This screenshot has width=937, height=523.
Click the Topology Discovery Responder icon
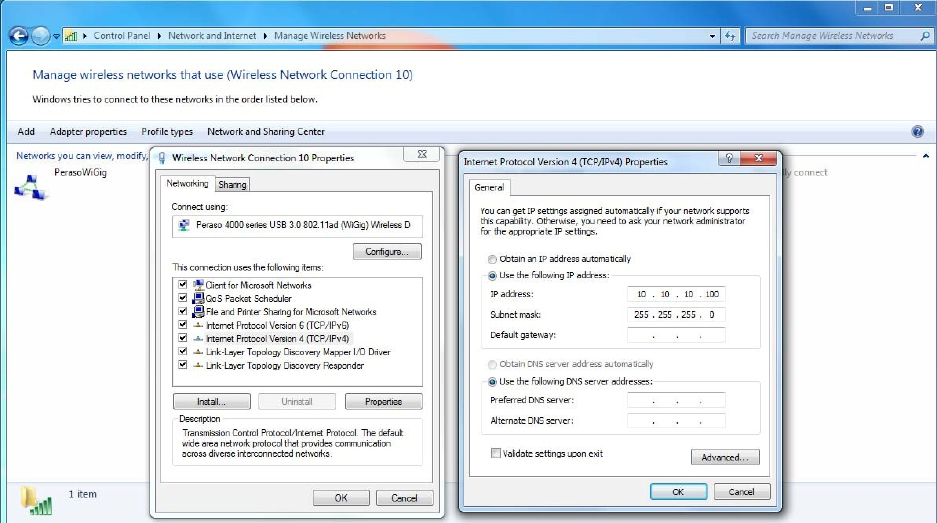(198, 365)
